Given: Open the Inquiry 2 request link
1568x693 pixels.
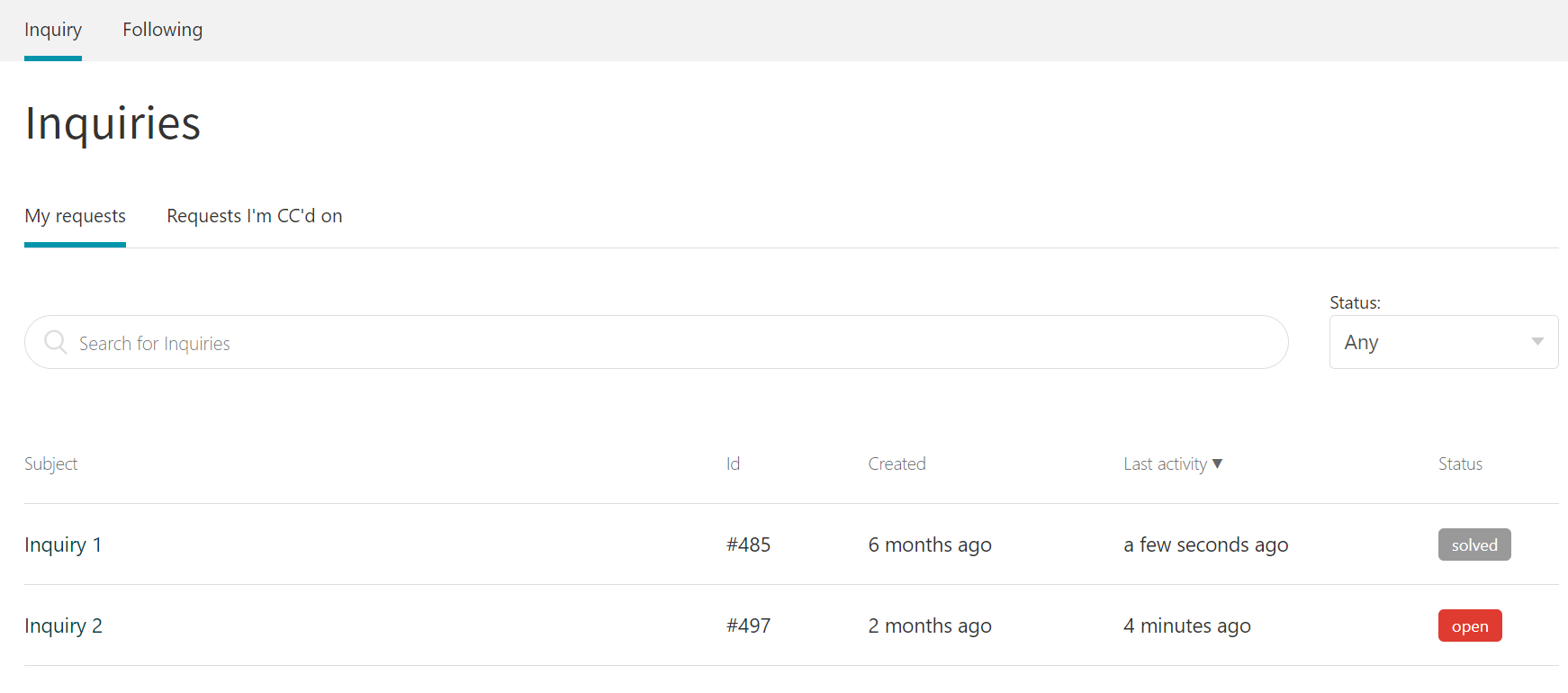Looking at the screenshot, I should (x=63, y=625).
